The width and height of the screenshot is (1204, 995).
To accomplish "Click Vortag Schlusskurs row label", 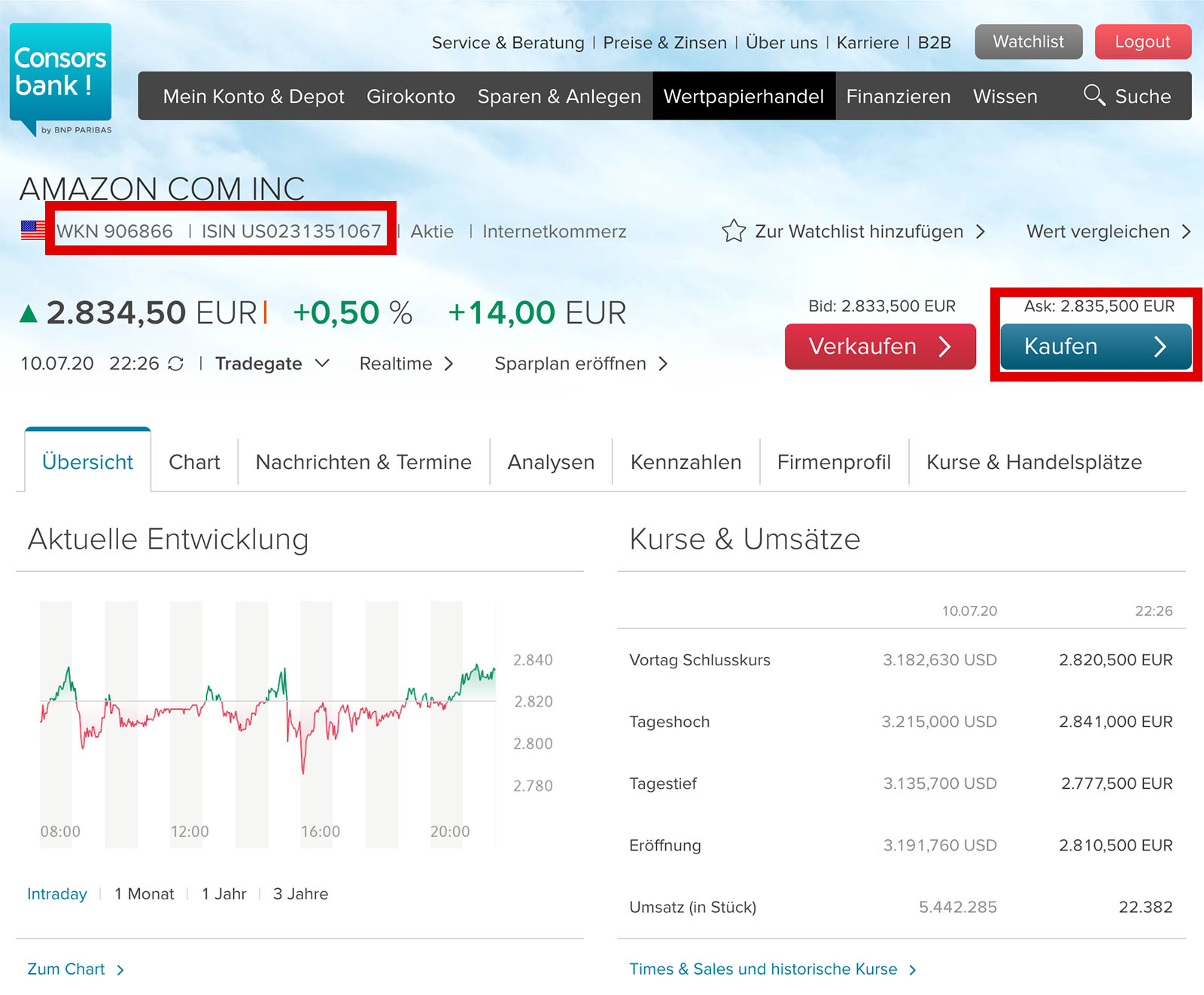I will coord(700,660).
